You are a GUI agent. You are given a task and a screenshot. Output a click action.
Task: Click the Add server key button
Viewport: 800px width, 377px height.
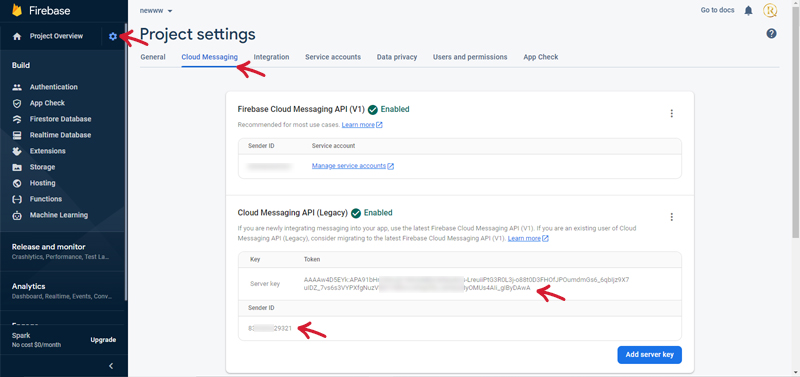click(649, 355)
